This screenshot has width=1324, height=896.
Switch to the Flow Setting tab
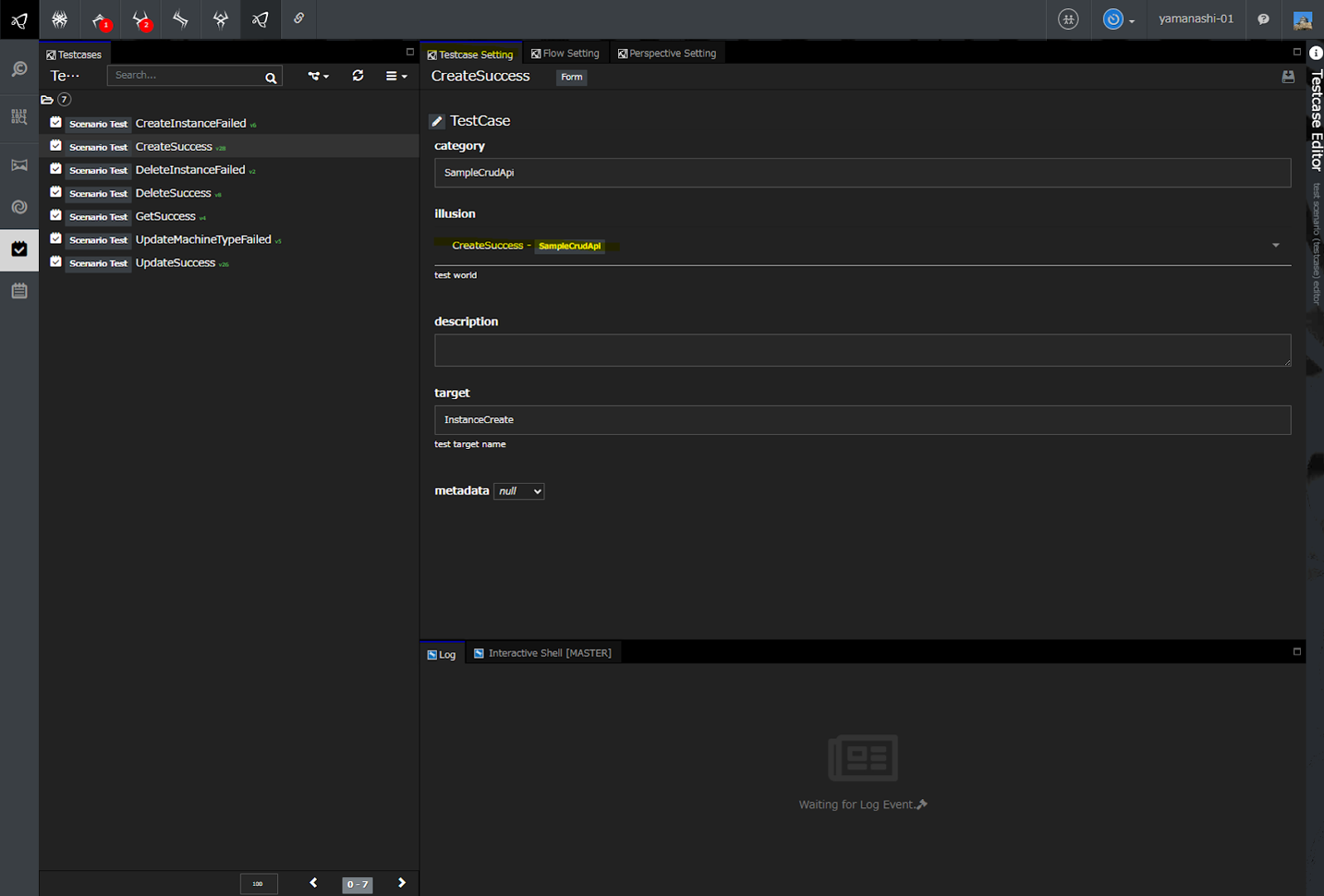(565, 53)
